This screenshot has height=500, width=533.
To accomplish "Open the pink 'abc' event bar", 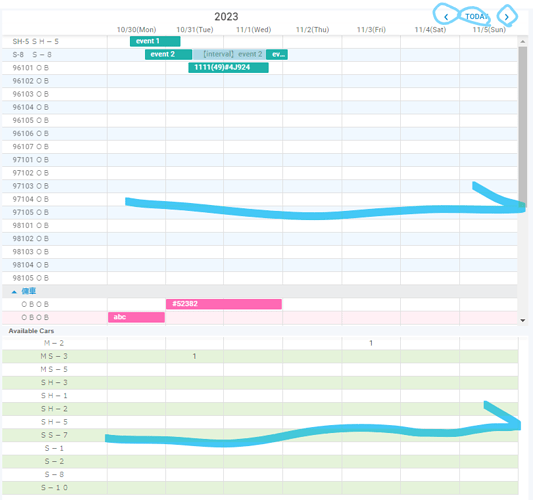I will click(136, 317).
